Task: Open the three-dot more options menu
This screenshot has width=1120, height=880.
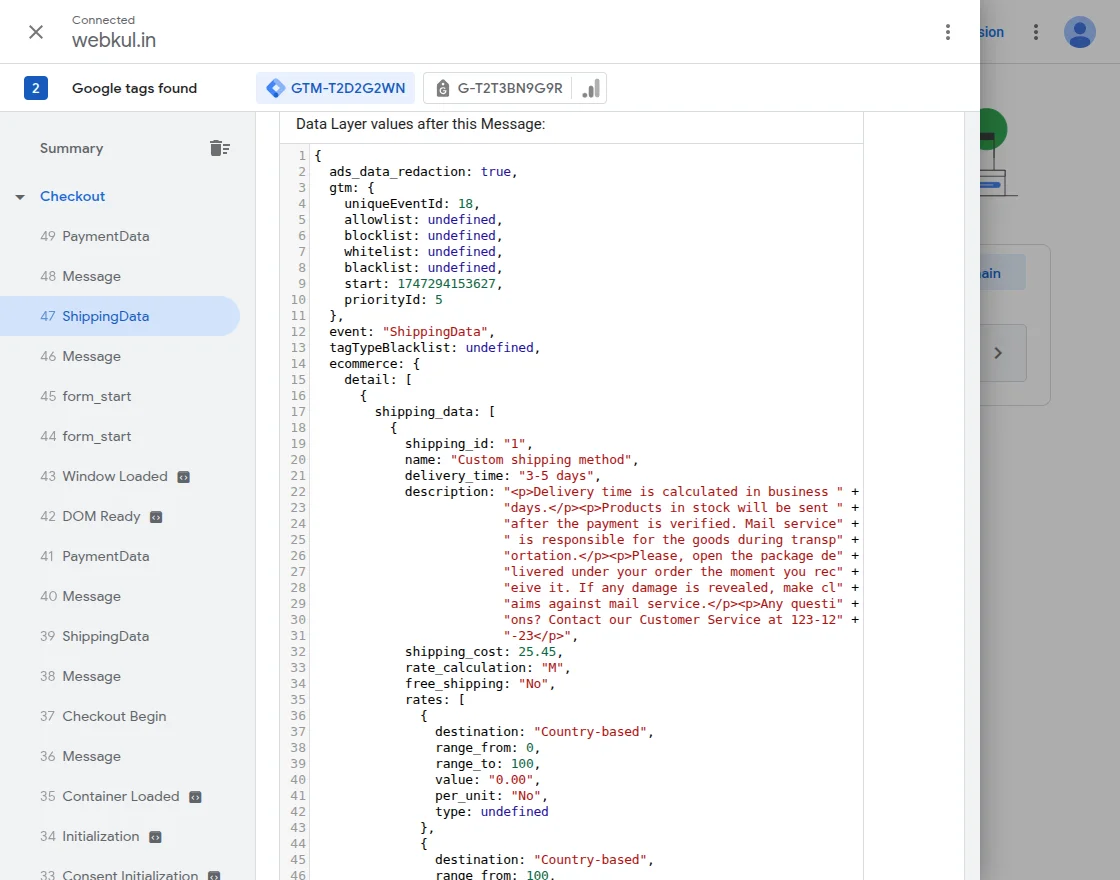Action: pos(947,32)
